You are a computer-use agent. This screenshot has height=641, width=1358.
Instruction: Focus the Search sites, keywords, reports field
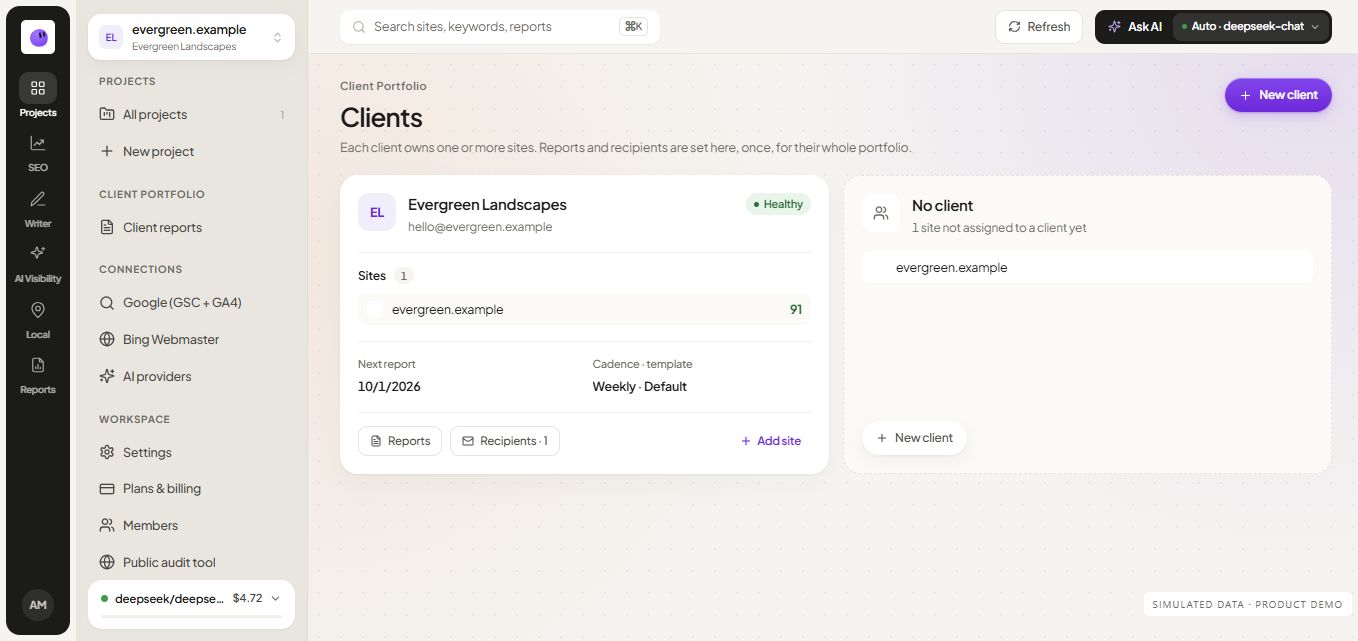[500, 27]
